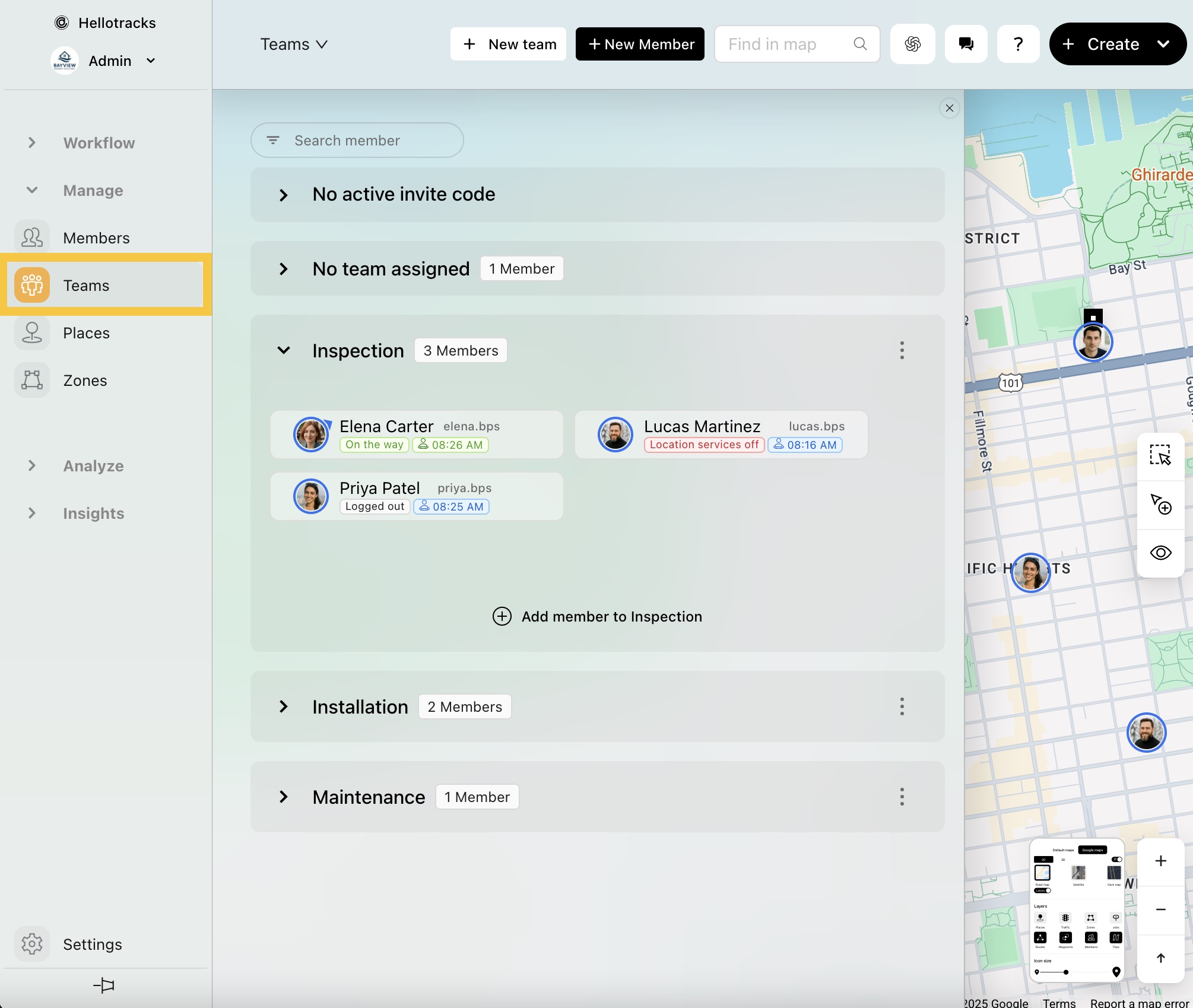
Task: Toggle the Labels switch in map panel
Action: click(1042, 890)
